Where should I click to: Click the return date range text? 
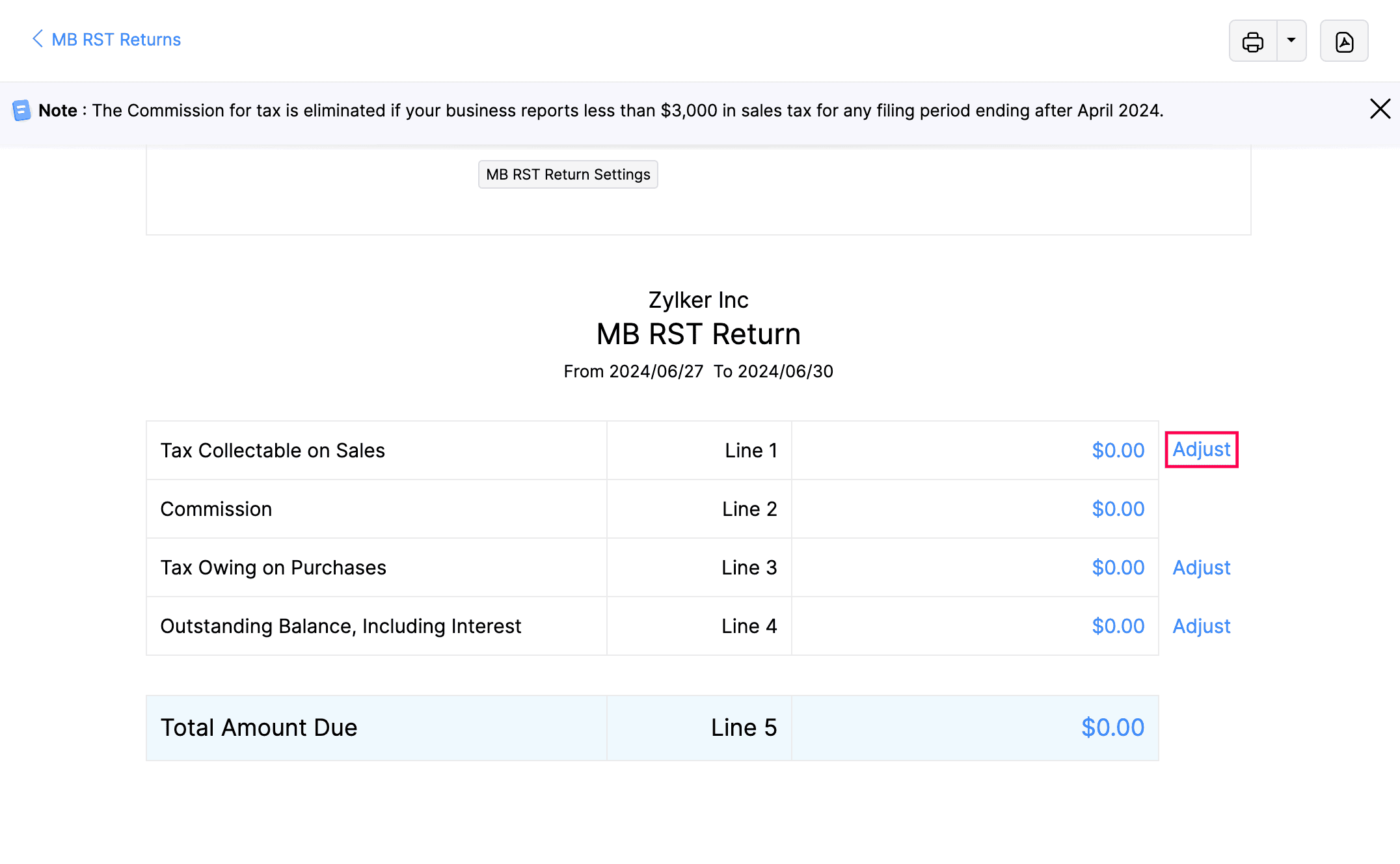pyautogui.click(x=697, y=371)
